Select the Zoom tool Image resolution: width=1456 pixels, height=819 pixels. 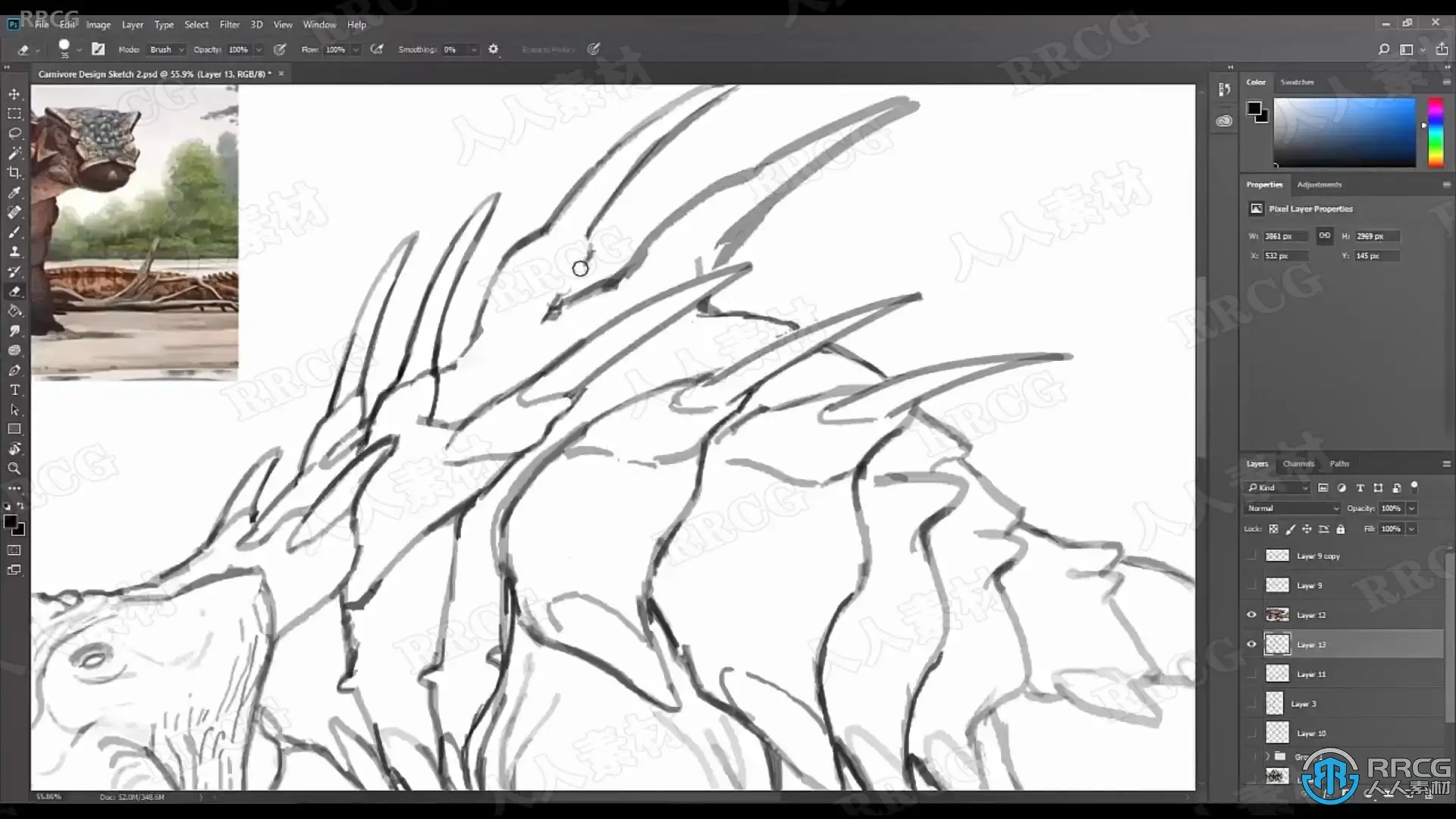point(14,469)
